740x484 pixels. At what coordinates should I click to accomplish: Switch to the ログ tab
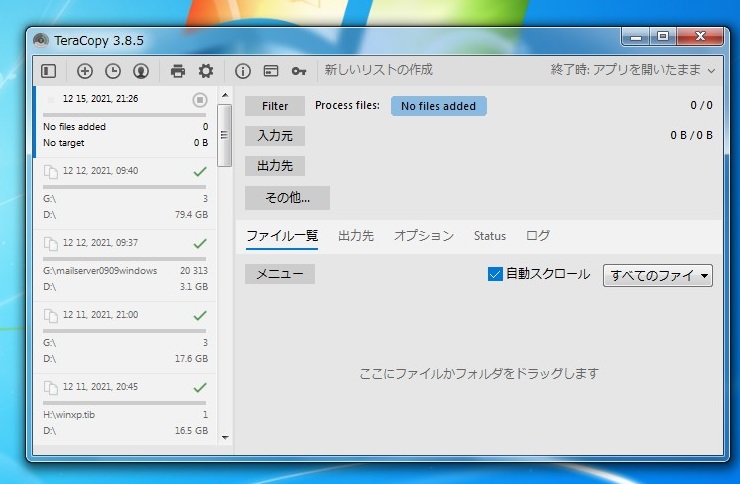click(538, 235)
